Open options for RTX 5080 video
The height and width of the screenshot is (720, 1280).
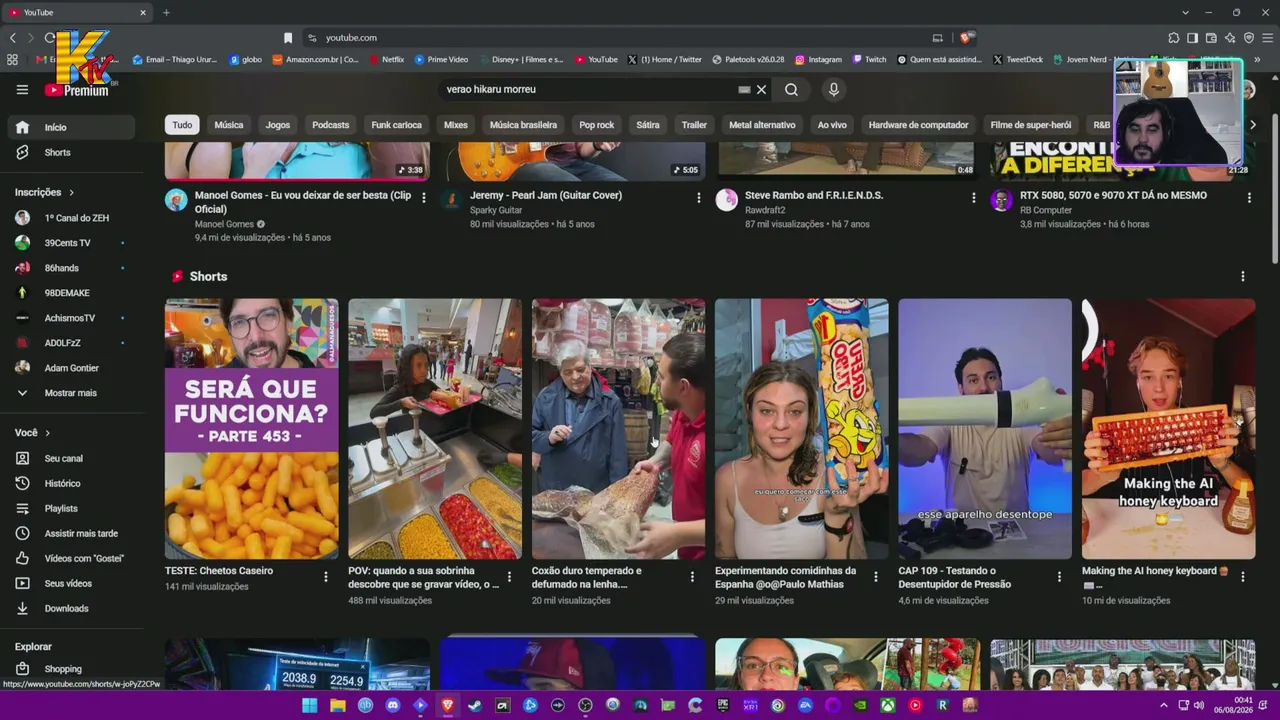click(1249, 198)
